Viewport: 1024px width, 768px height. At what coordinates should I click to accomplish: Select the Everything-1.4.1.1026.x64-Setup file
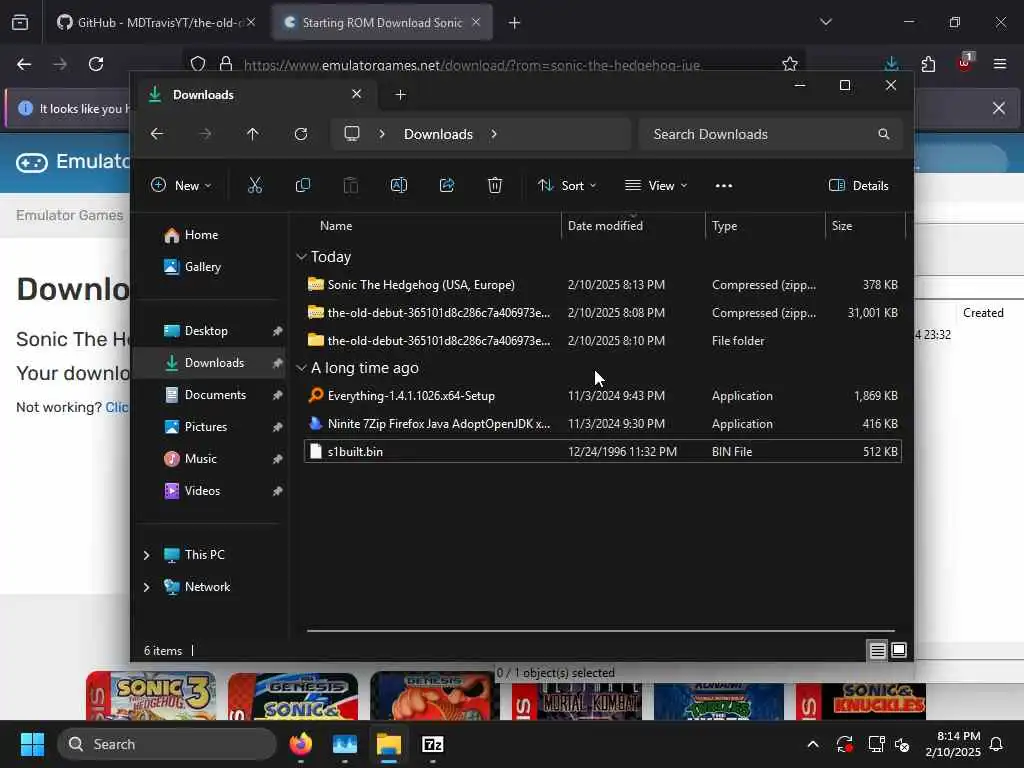point(602,396)
